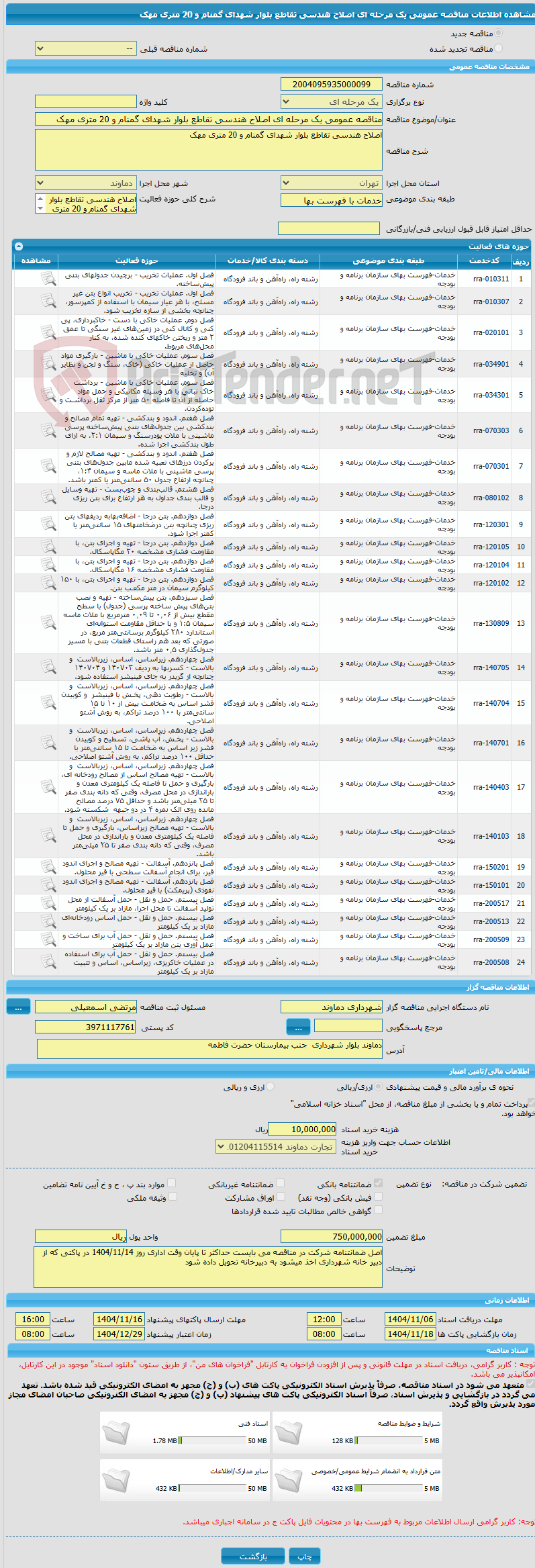This screenshot has width=535, height=1568.
Task: Click اسناد فنی size progress bar
Action: (x=213, y=1440)
